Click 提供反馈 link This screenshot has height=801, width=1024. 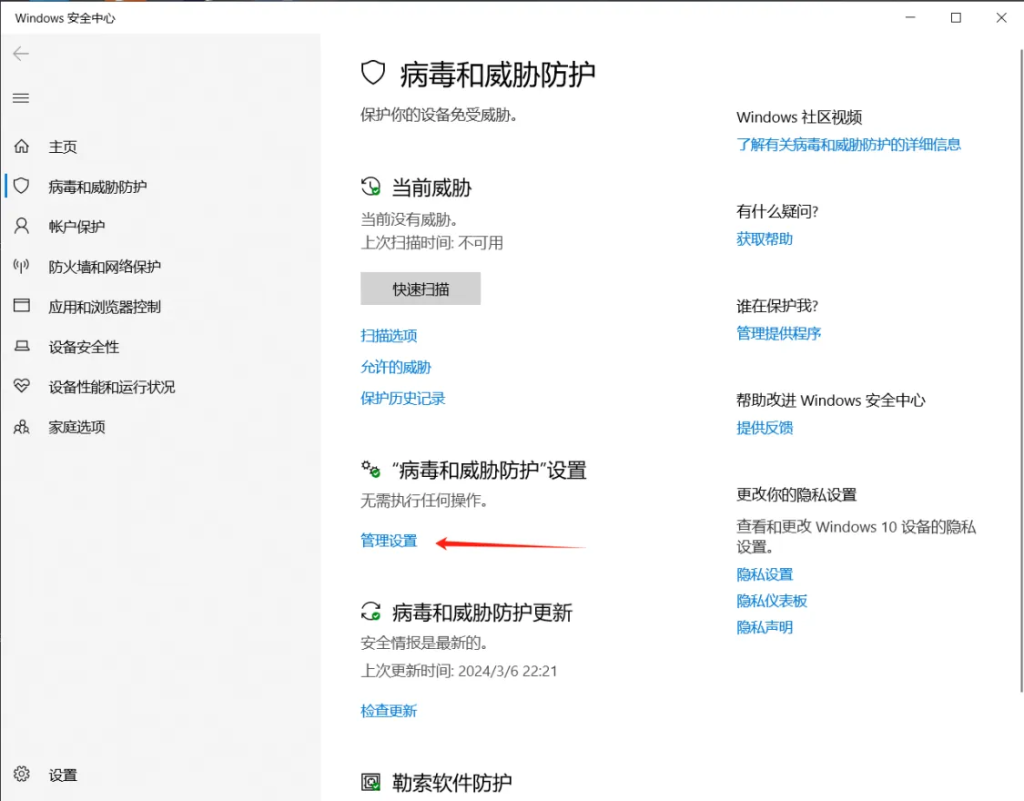click(764, 428)
